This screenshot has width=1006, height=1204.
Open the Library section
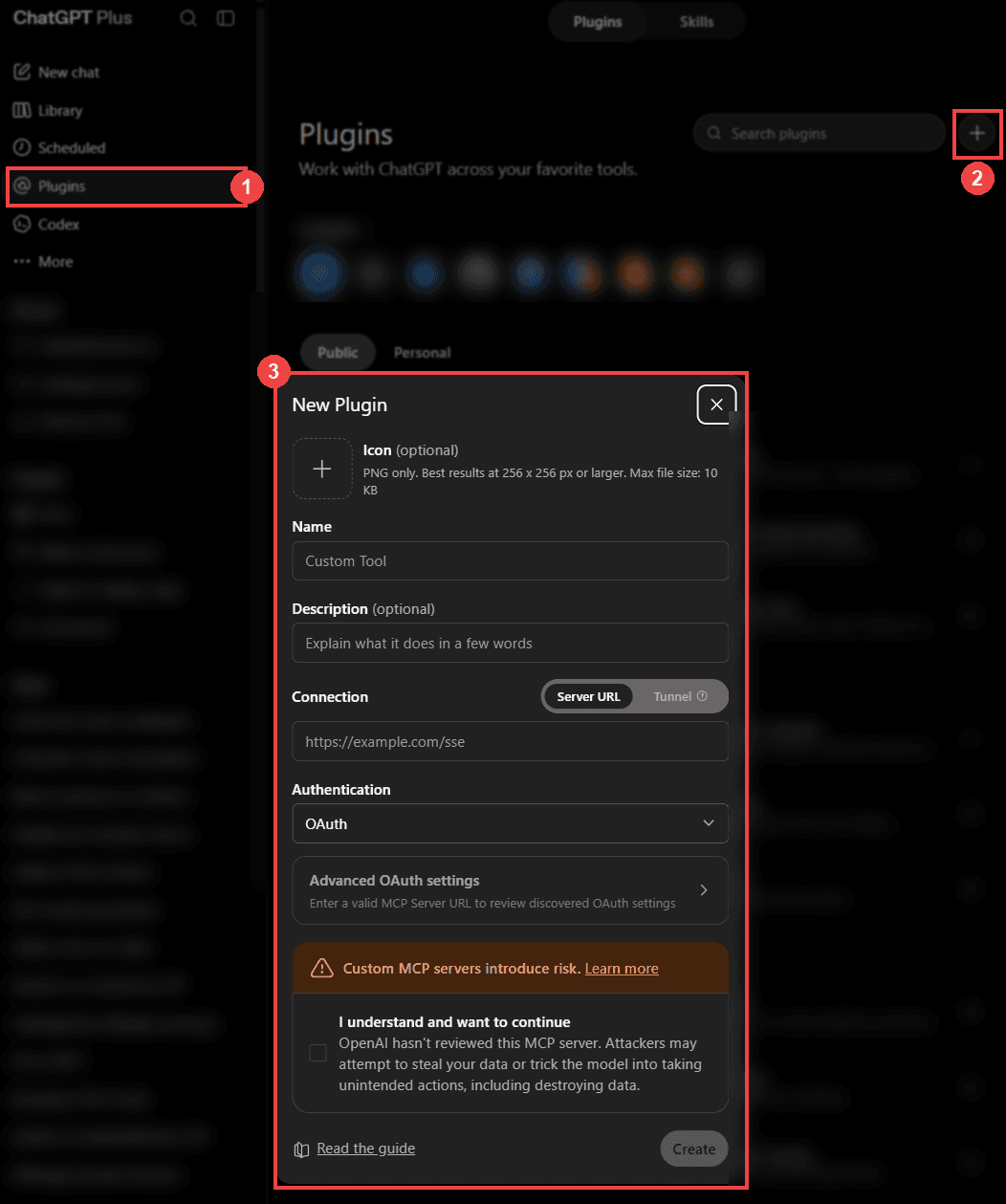(x=48, y=111)
